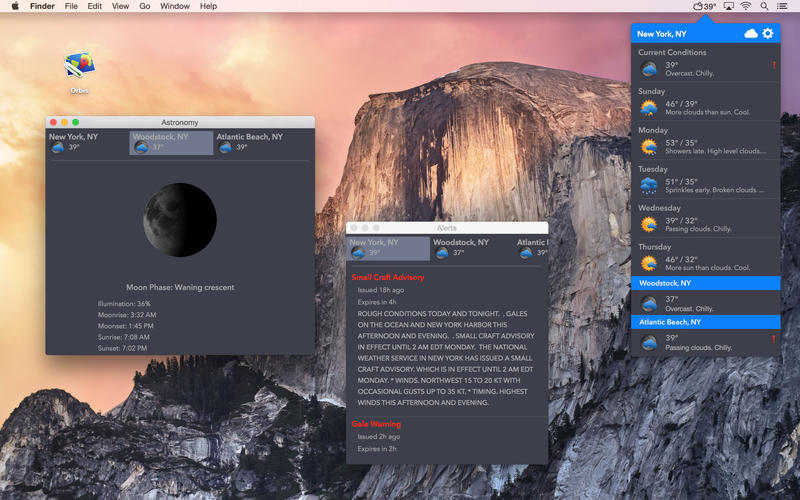Screen dimensions: 800x500
Task: Switch to Woodstock, NY tab in Alerts window
Action: click(461, 248)
